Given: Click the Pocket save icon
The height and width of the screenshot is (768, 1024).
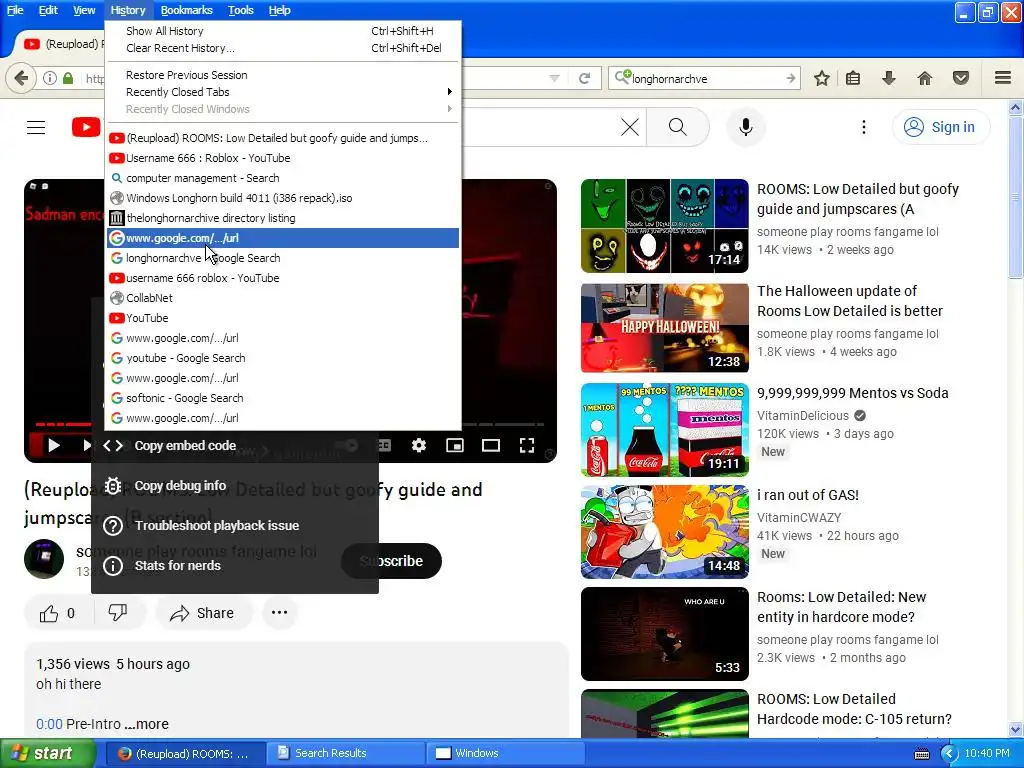Looking at the screenshot, I should [961, 78].
